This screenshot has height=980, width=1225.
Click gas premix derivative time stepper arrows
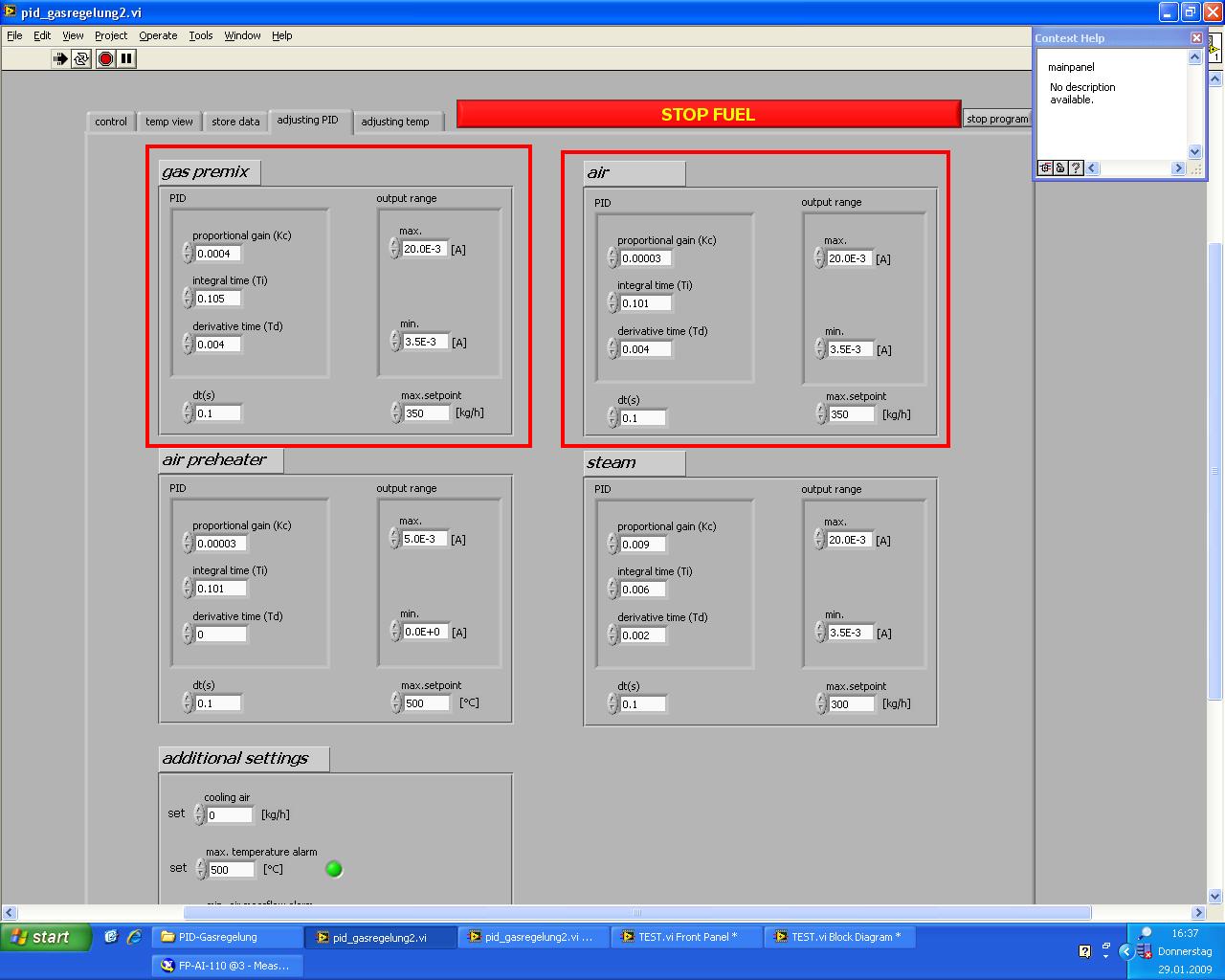coord(188,344)
